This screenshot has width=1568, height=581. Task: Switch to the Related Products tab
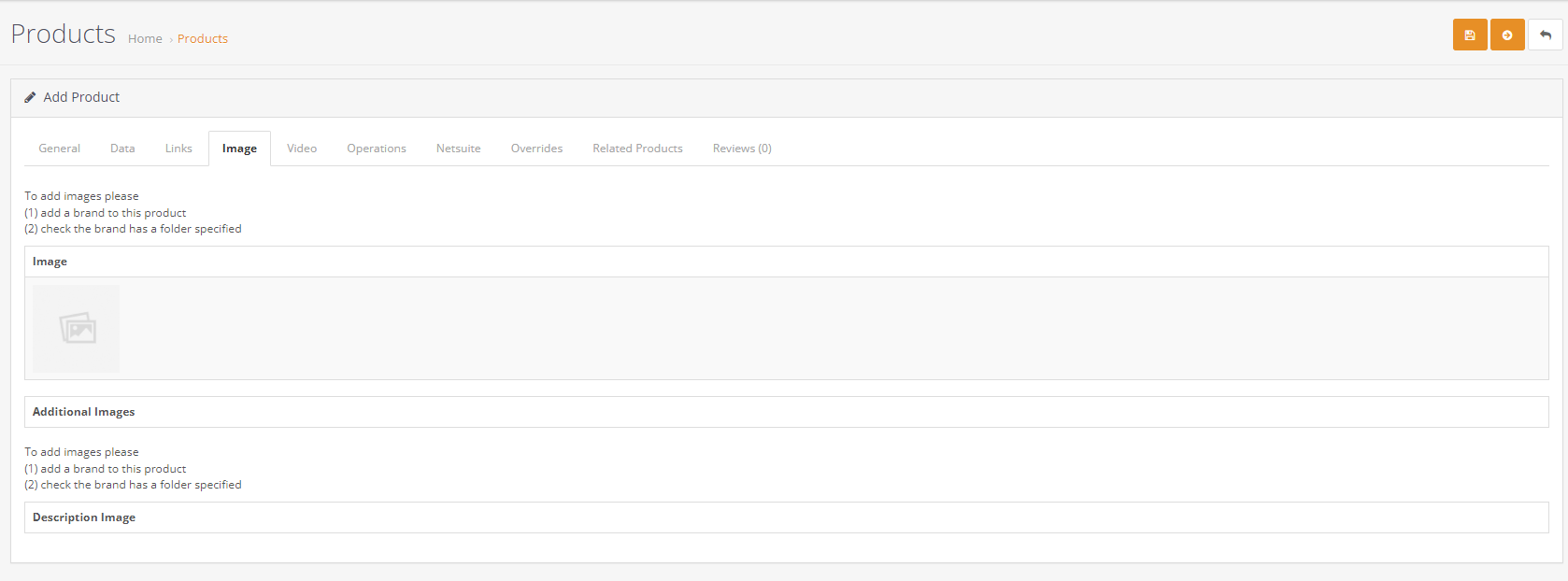coord(637,149)
